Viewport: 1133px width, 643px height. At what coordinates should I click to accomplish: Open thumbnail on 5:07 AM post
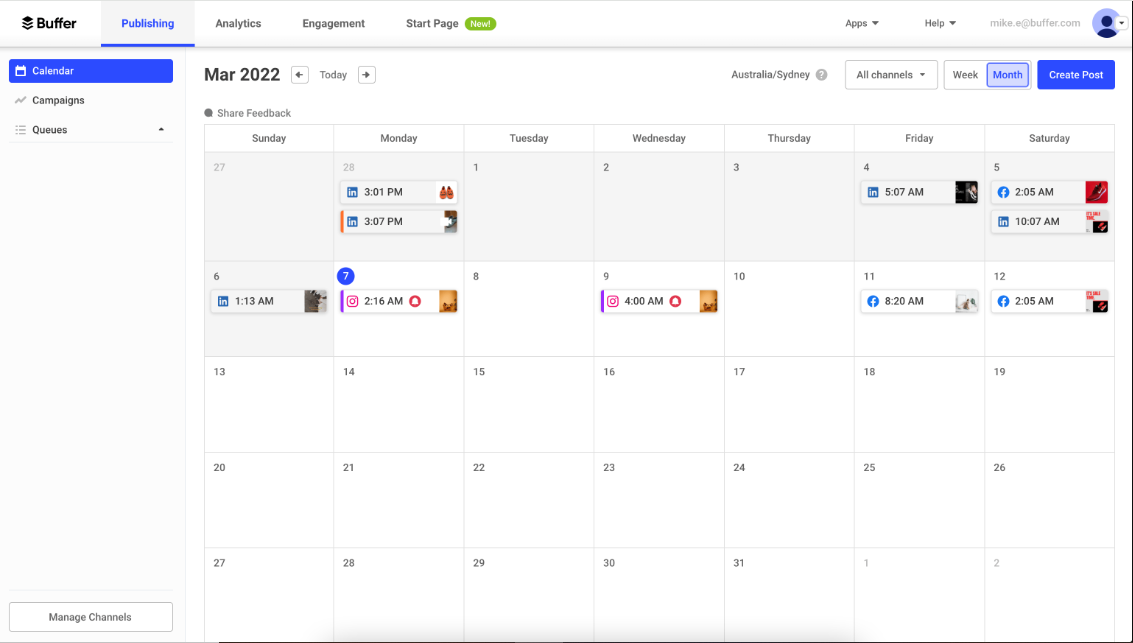(x=966, y=192)
